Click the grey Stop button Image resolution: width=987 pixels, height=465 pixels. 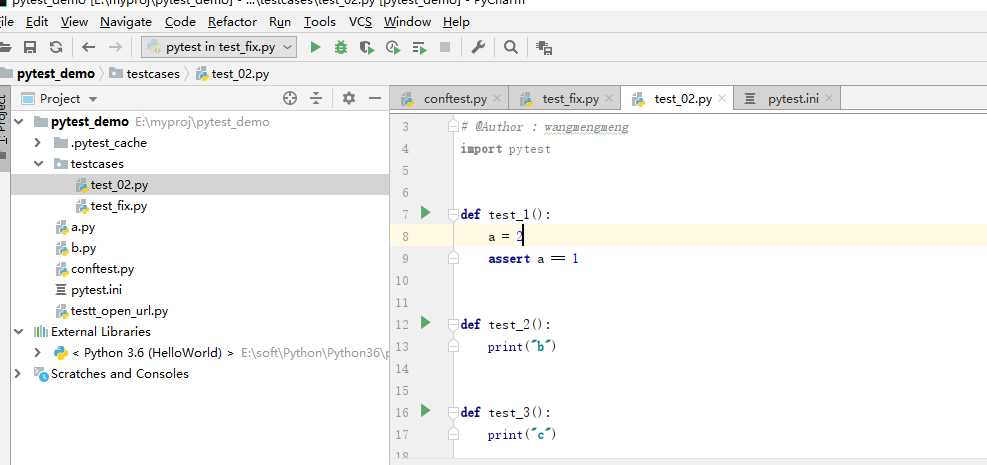click(x=445, y=47)
